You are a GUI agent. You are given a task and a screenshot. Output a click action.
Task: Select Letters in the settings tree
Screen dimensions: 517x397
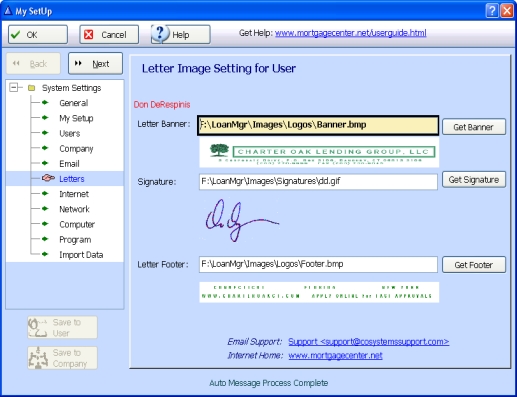click(72, 179)
